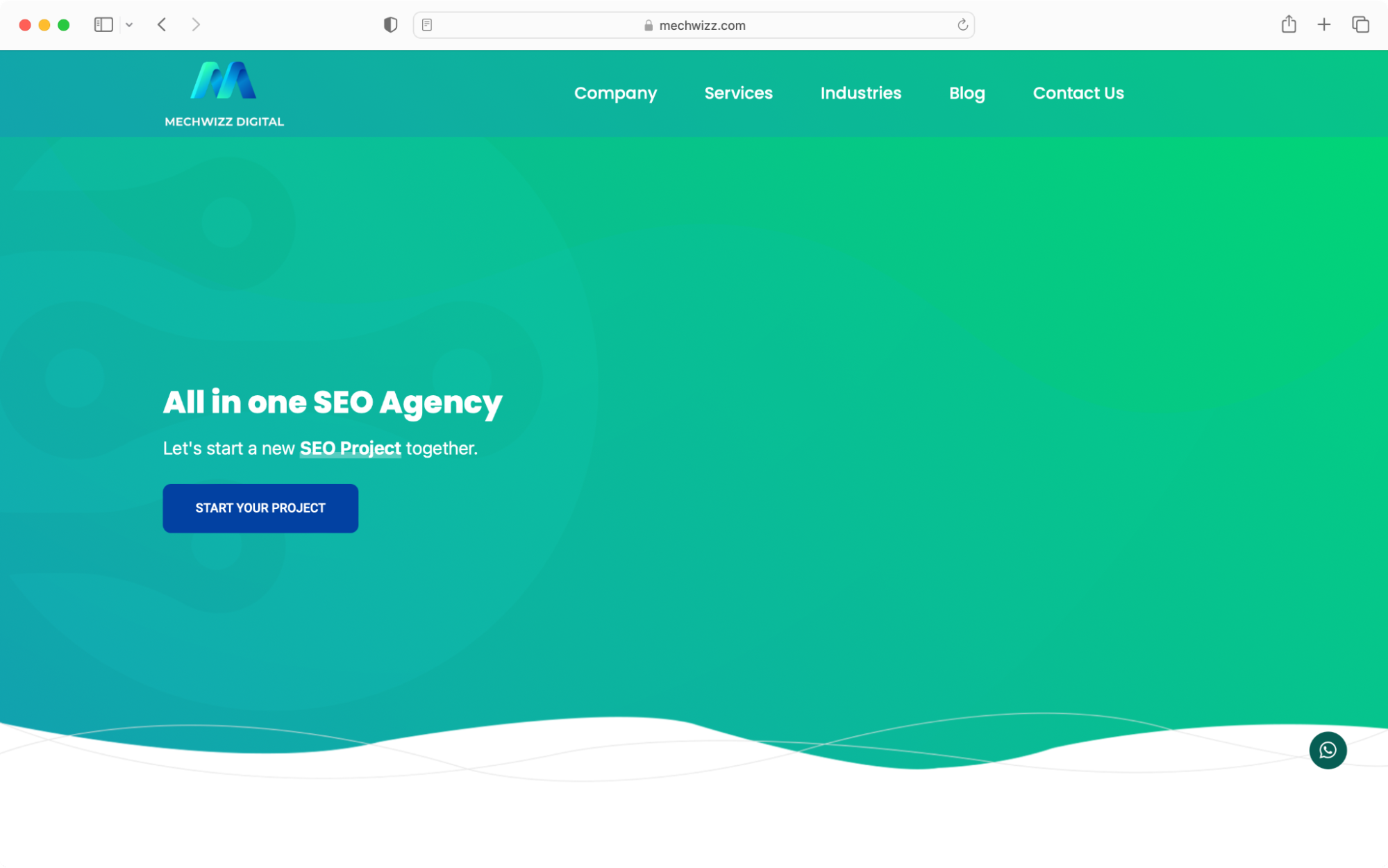1388x868 pixels.
Task: Click the All in one SEO Agency heading
Action: point(333,403)
